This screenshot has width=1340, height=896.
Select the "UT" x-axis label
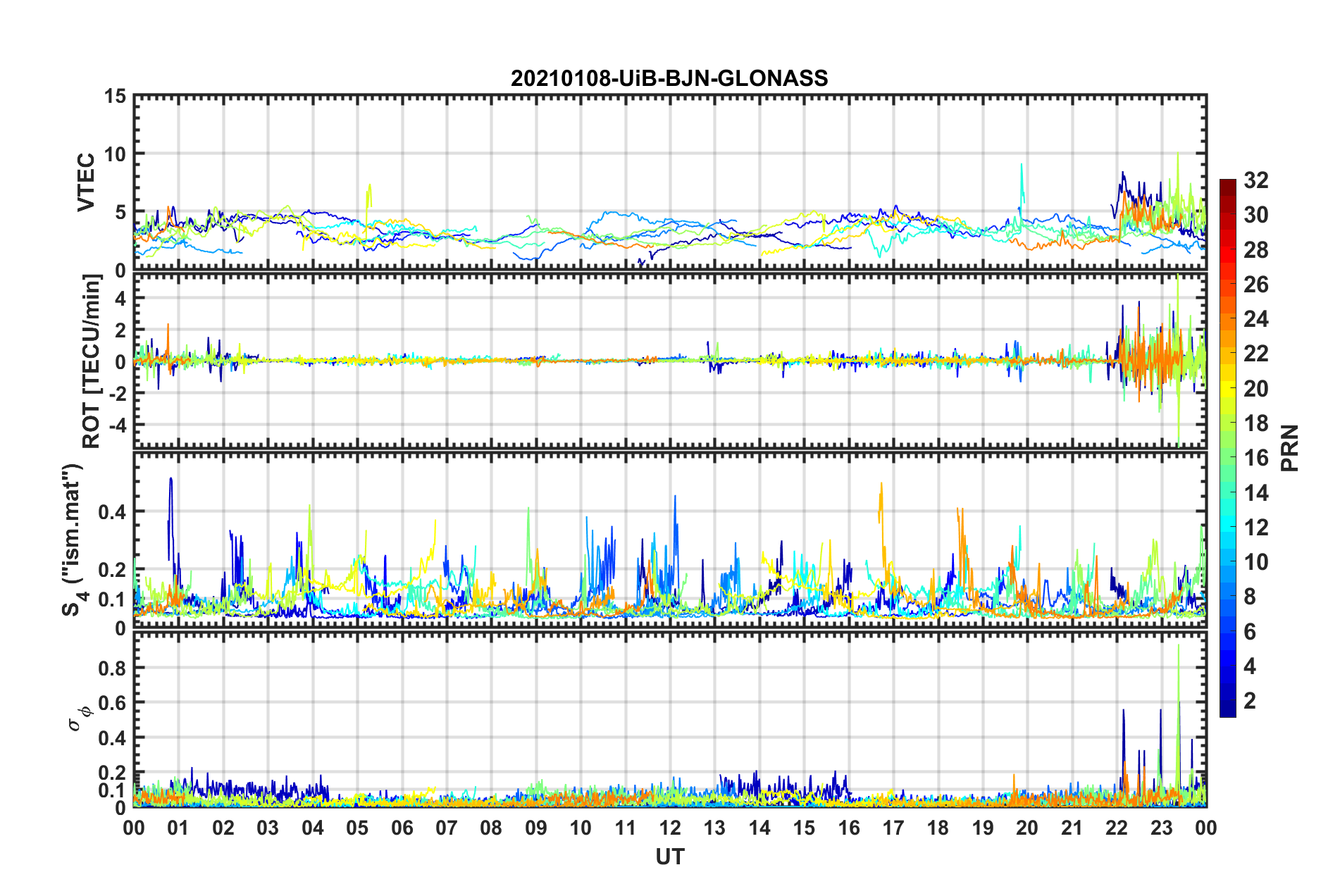click(x=670, y=856)
